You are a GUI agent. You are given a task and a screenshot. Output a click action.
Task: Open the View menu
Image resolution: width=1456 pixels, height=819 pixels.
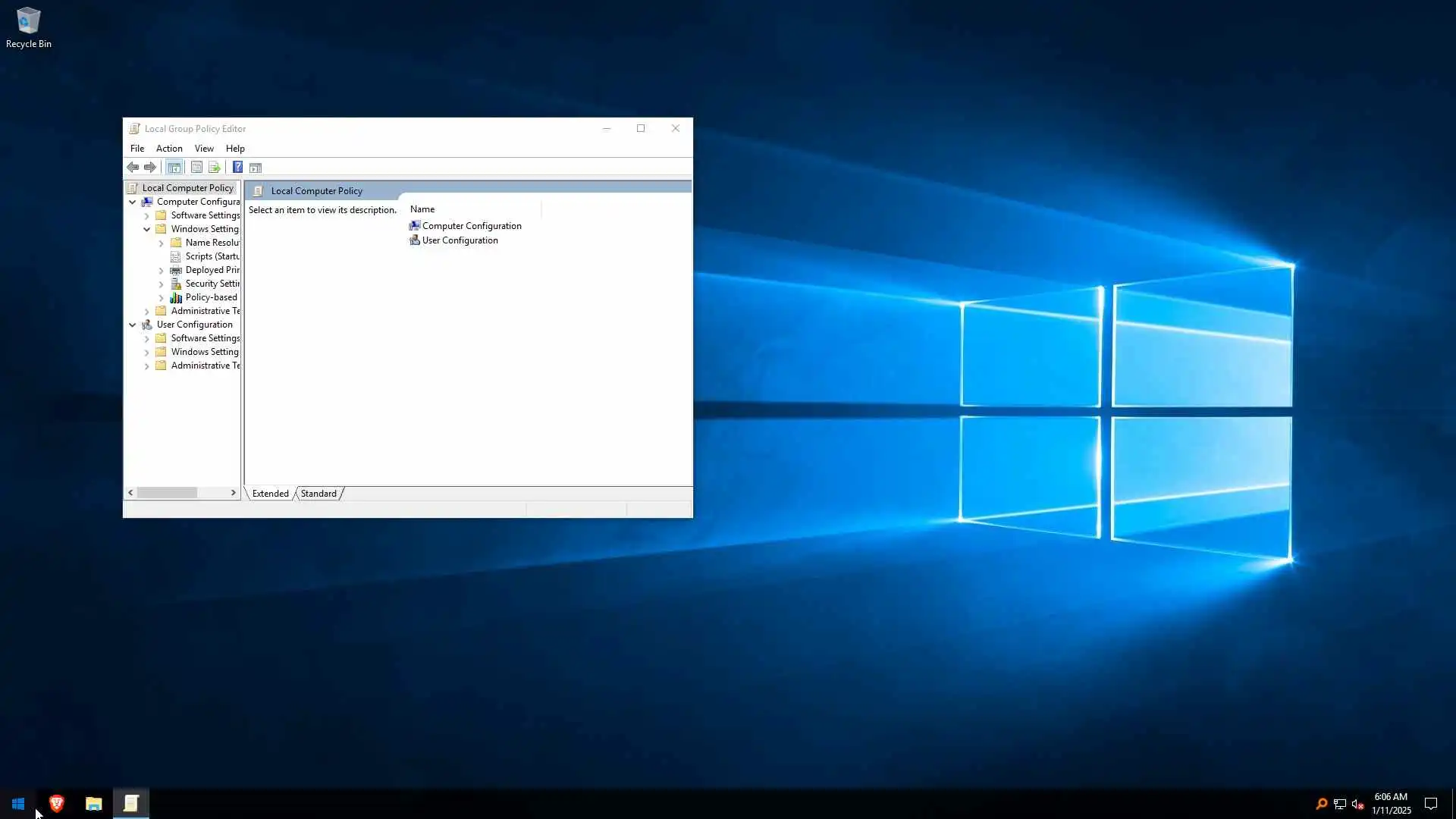204,149
